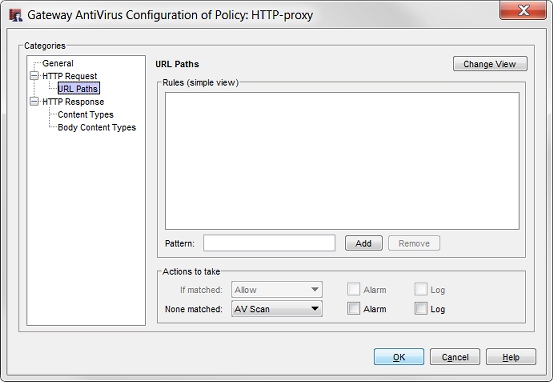553x382 pixels.
Task: Focus the Pattern text field
Action: click(269, 243)
